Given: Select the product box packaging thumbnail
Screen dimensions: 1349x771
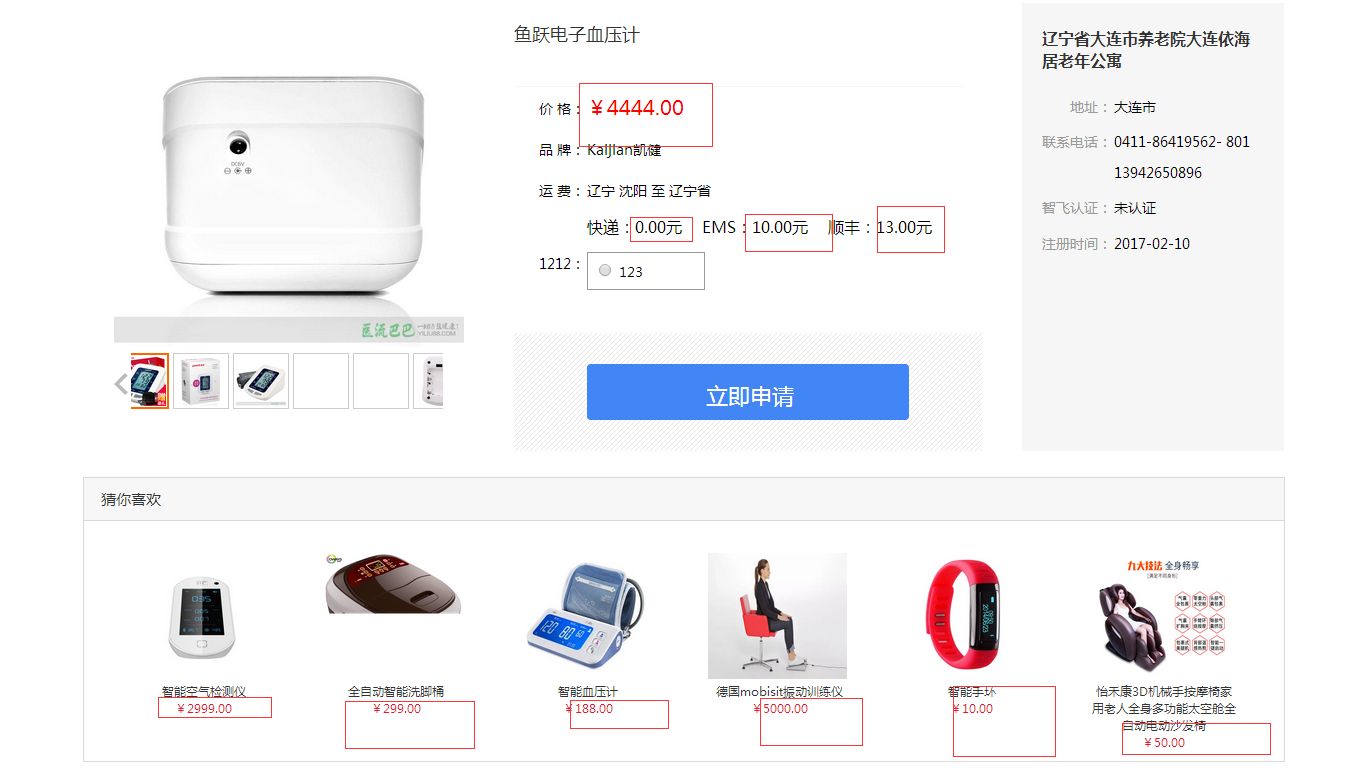Looking at the screenshot, I should coord(201,381).
